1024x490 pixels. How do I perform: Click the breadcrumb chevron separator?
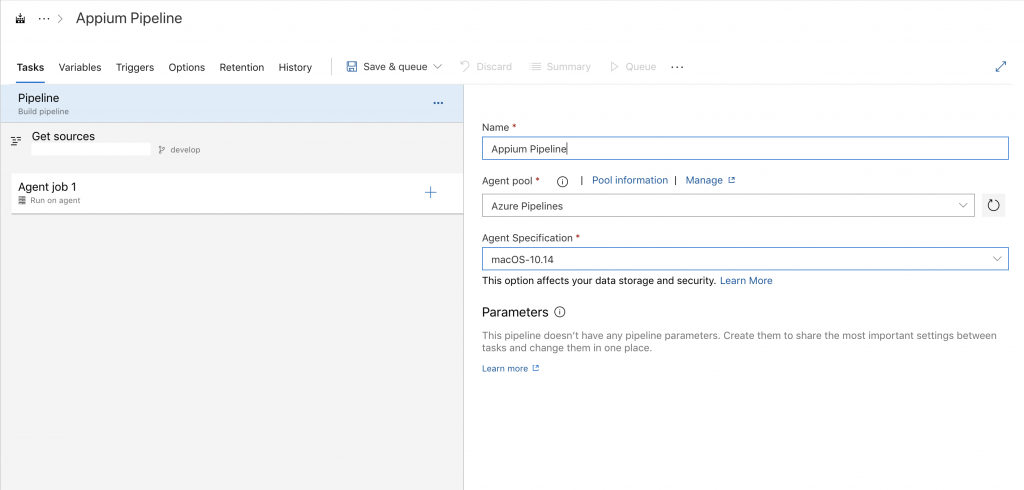(x=60, y=19)
